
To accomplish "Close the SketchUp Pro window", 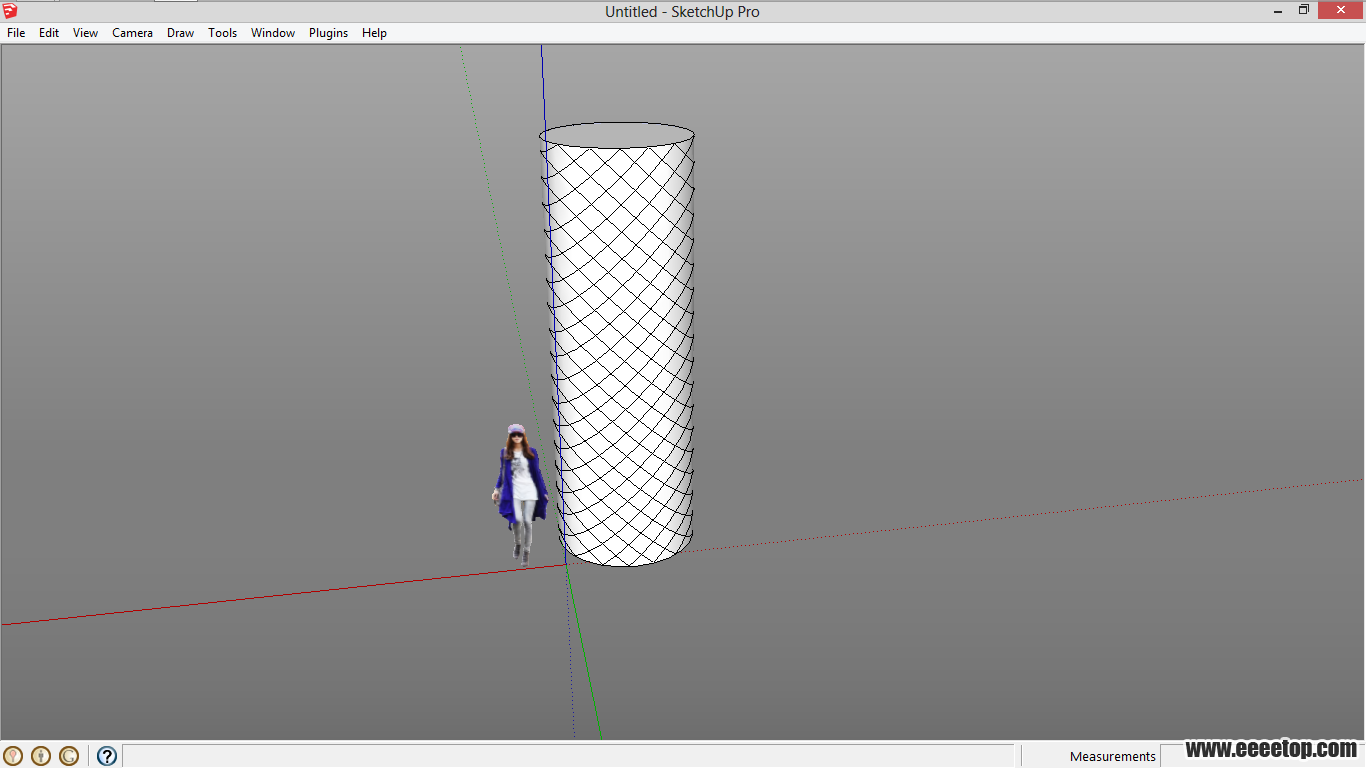I will [x=1341, y=10].
